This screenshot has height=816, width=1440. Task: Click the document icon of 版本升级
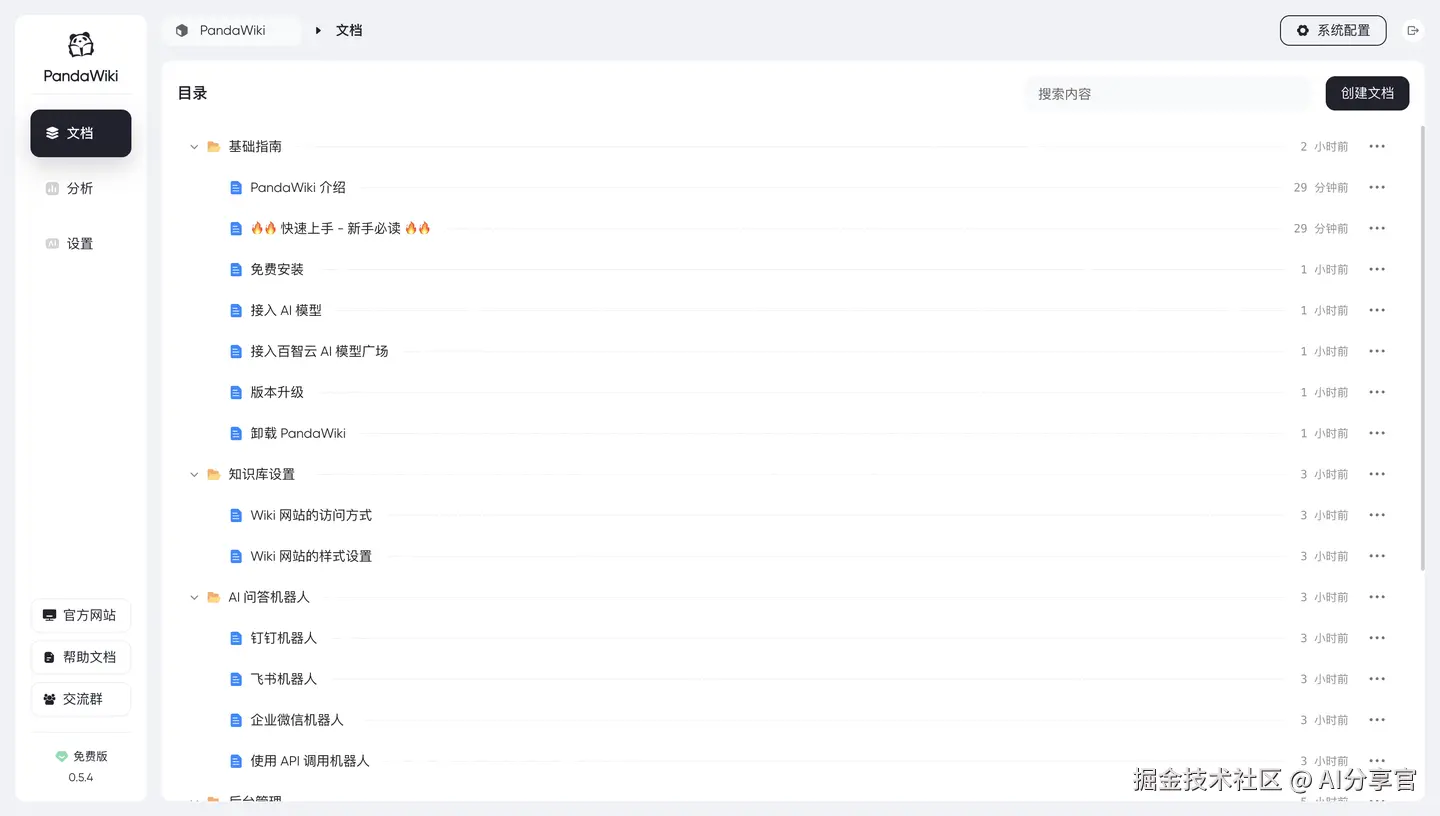(x=236, y=393)
